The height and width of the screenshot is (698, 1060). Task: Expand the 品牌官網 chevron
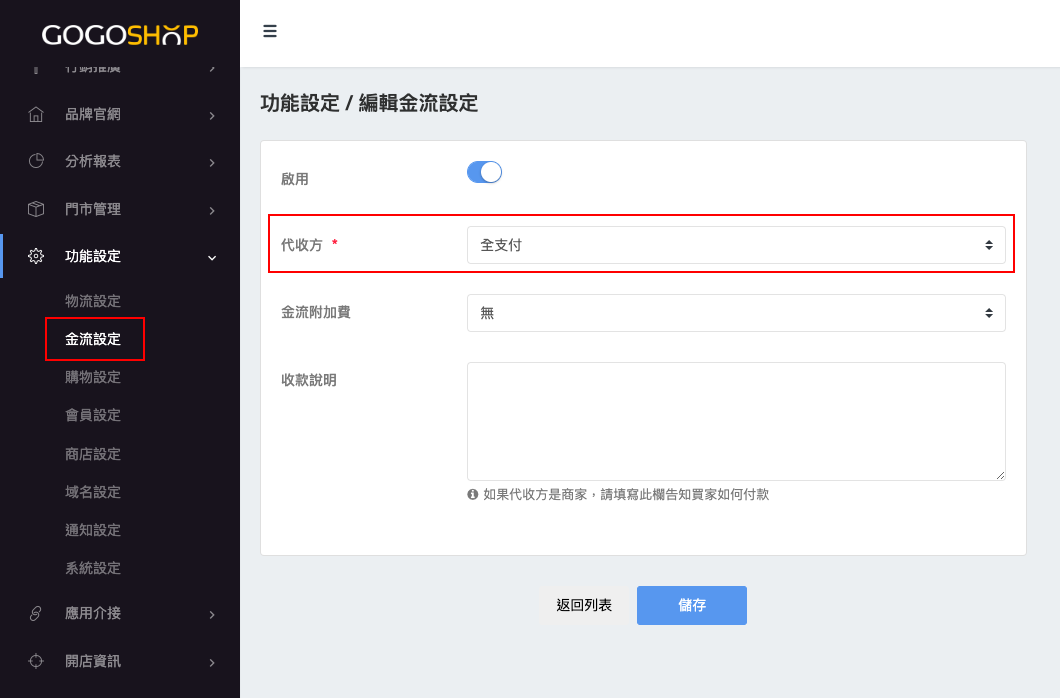[x=212, y=116]
